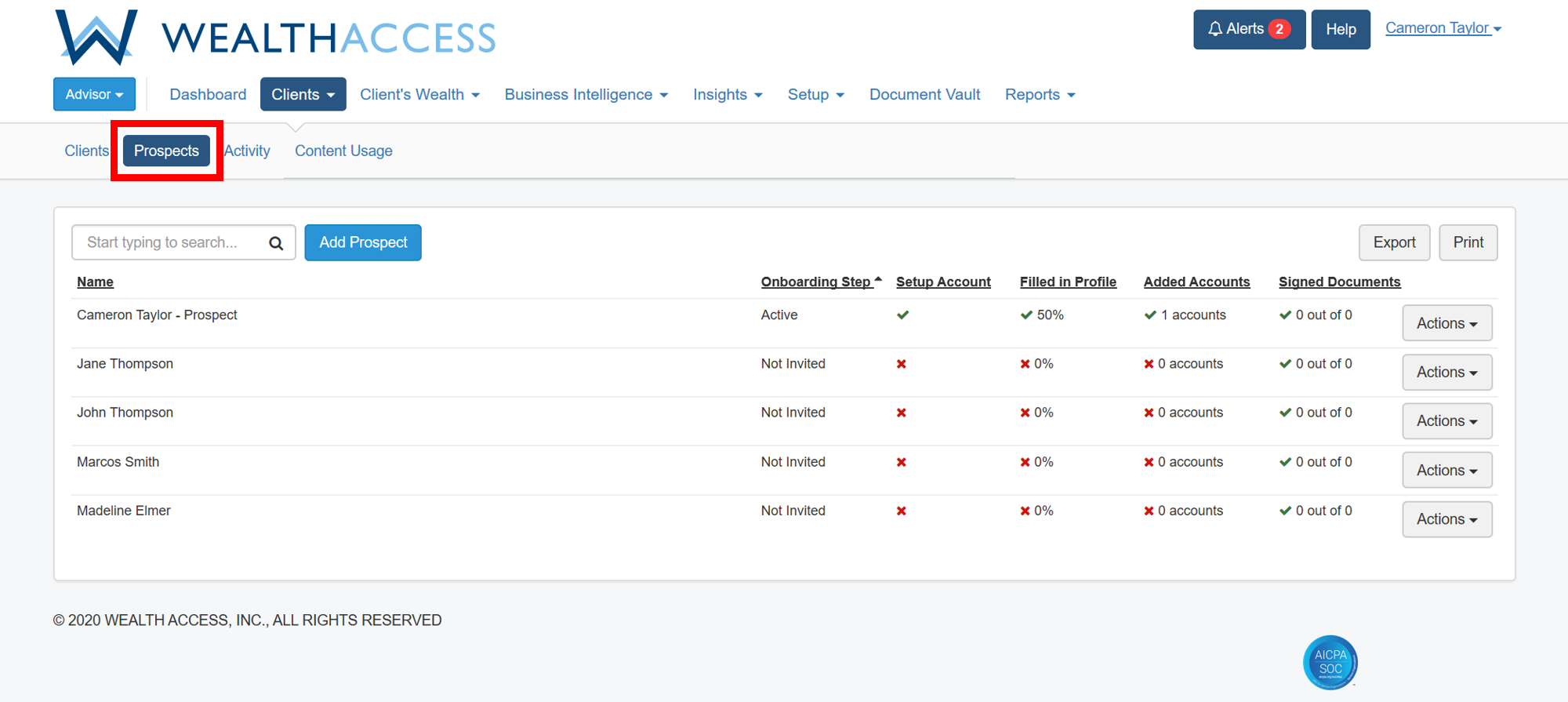Open Actions menu for Jane Thompson
Image resolution: width=1568 pixels, height=702 pixels.
1446,372
